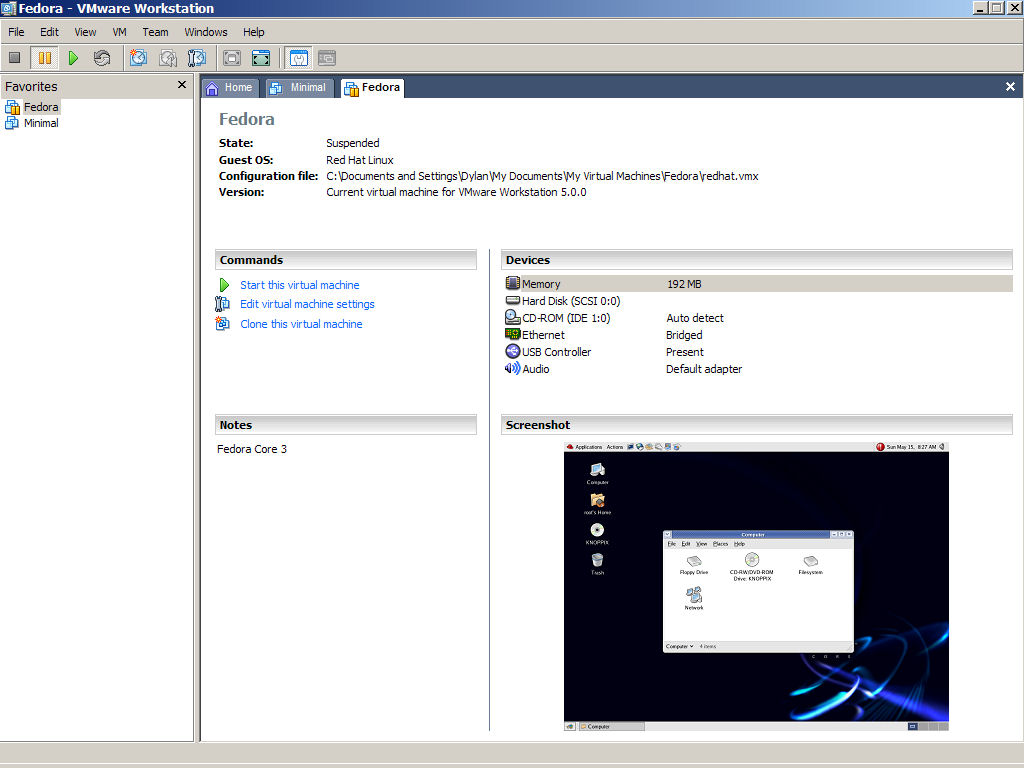
Task: Click the Reset toolbar icon
Action: [102, 58]
